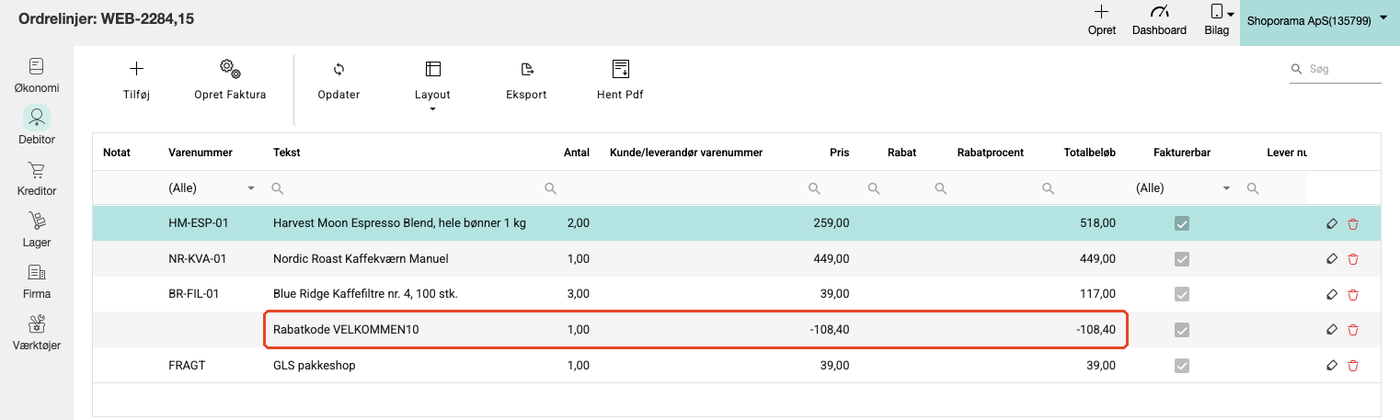
Task: Edit the BR-FIL-01 order line
Action: 1331,294
